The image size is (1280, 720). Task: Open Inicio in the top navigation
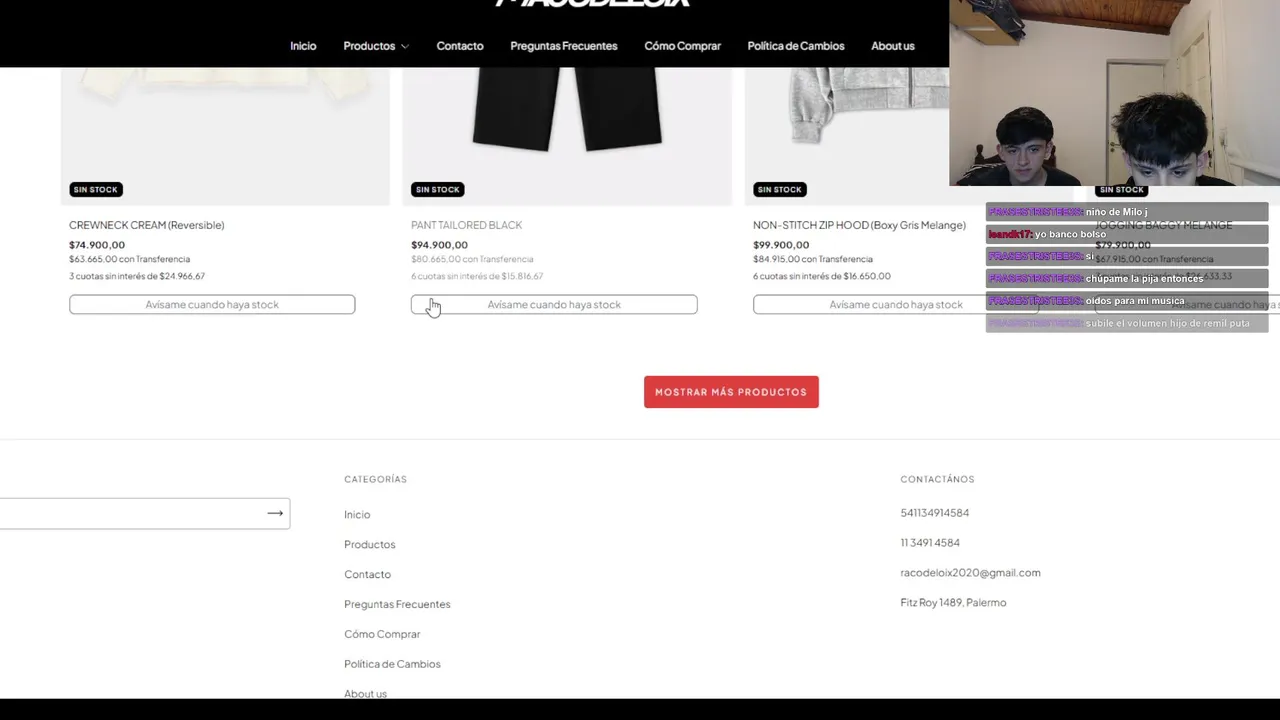(x=303, y=46)
